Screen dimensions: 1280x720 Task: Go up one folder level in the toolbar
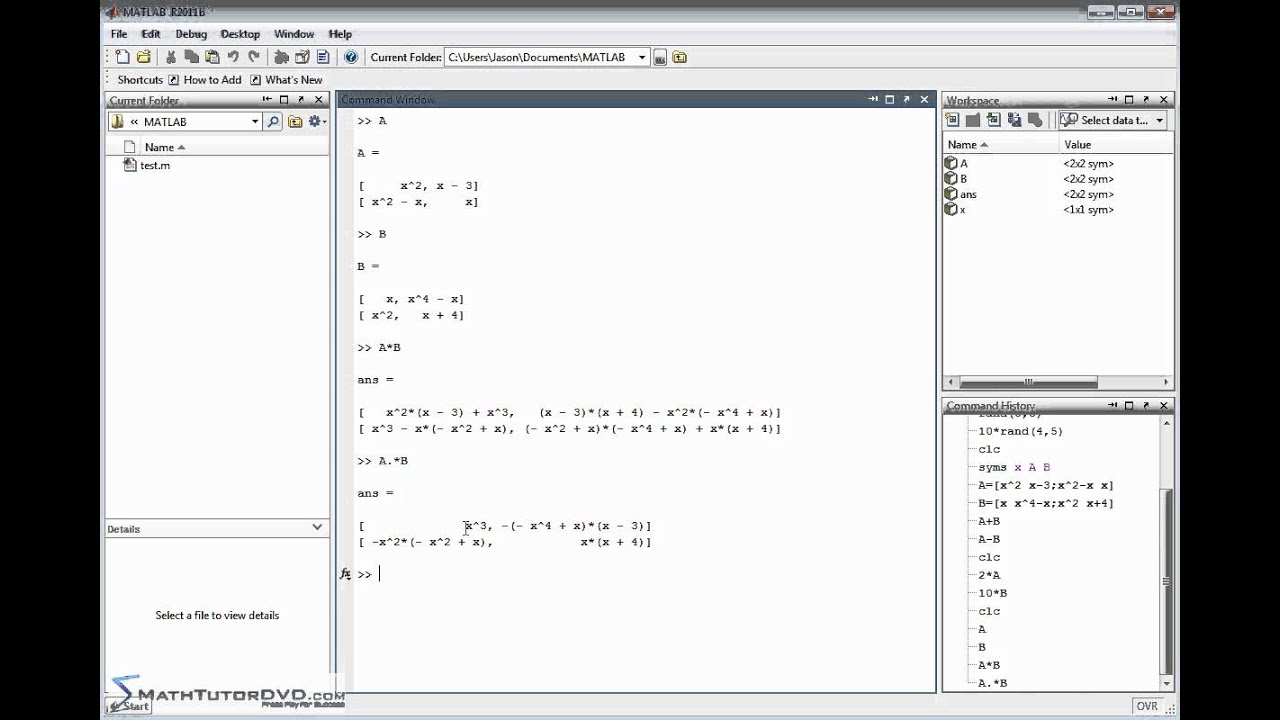(680, 58)
